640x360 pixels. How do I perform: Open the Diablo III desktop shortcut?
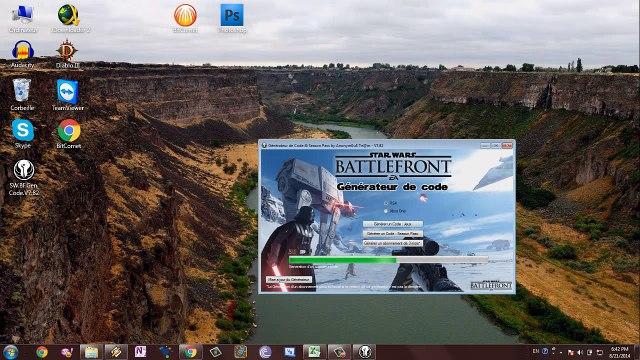(67, 54)
